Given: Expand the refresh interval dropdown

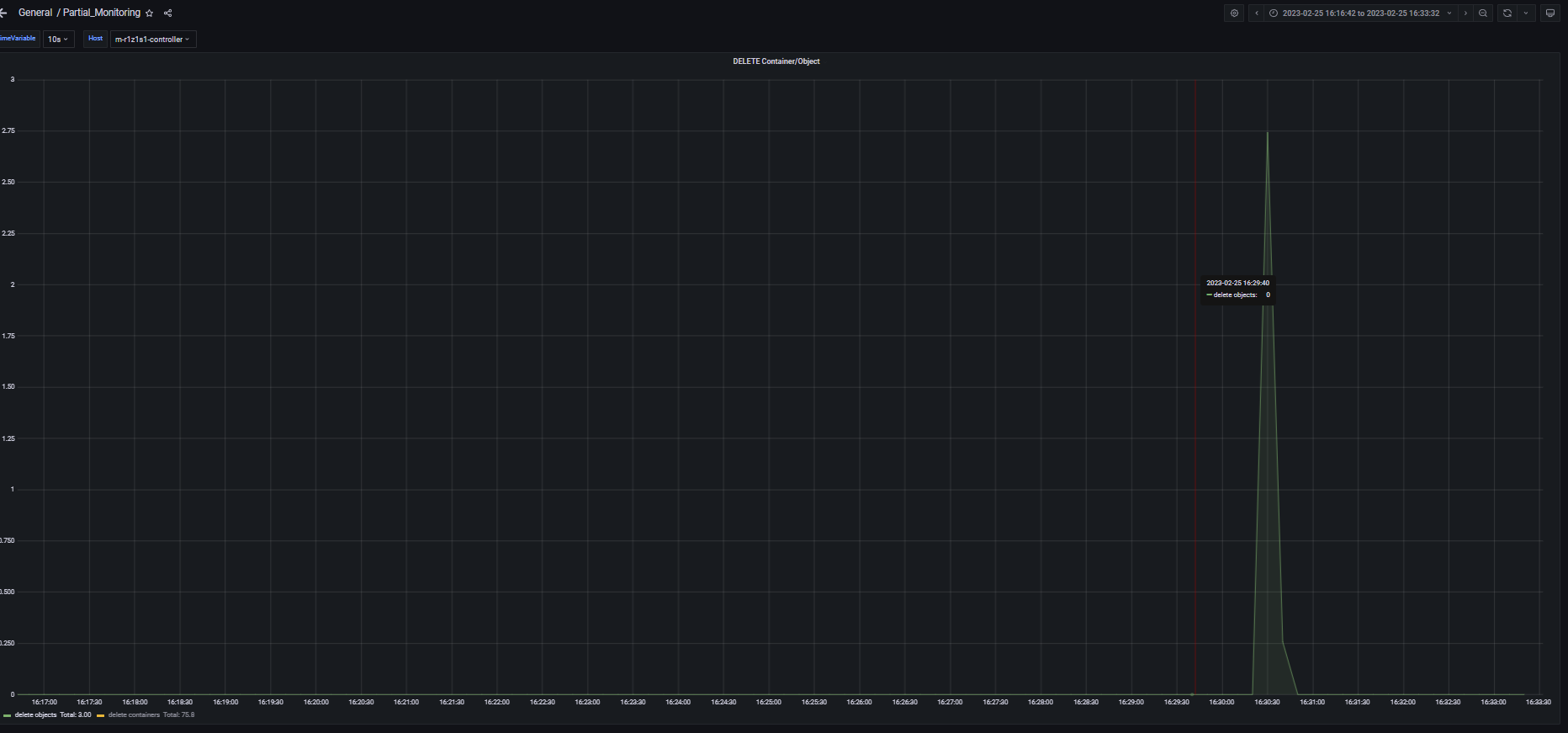Looking at the screenshot, I should (x=1526, y=13).
